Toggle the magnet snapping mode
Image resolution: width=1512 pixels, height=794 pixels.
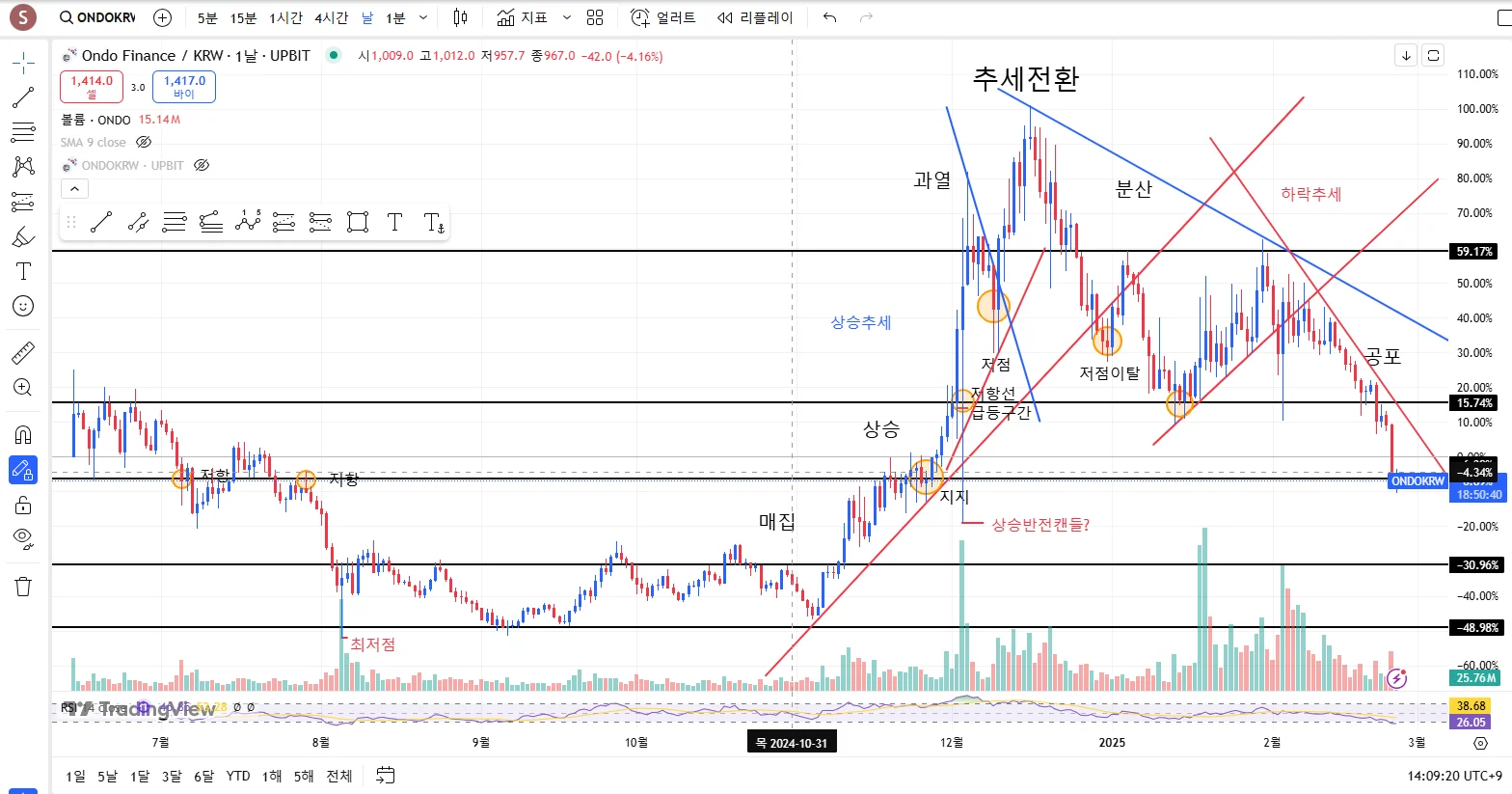coord(23,434)
